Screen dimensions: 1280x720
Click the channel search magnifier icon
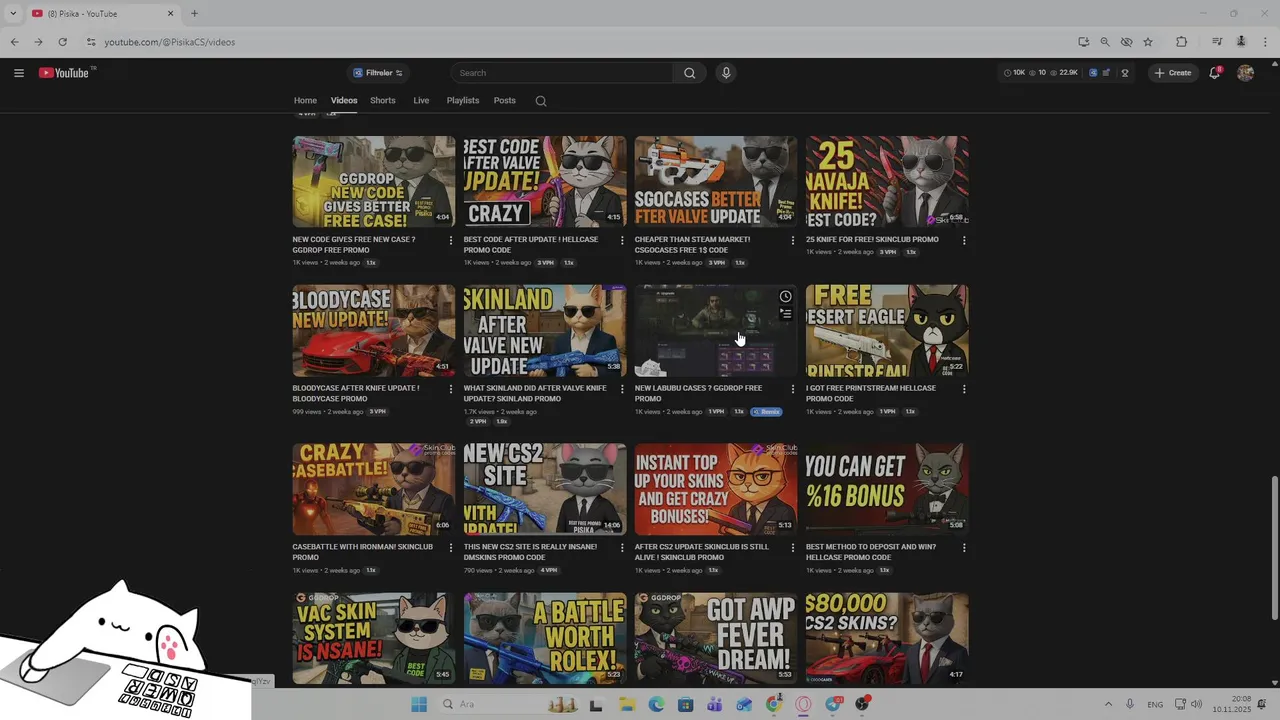point(541,101)
